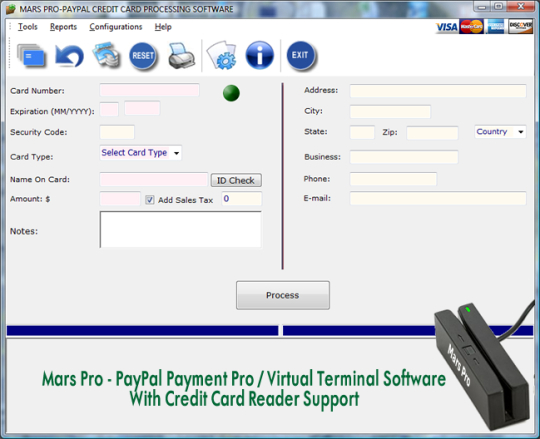Screen dimensions: 540x439
Task: Toggle the Add Sales Tax checkbox
Action: pyautogui.click(x=149, y=200)
